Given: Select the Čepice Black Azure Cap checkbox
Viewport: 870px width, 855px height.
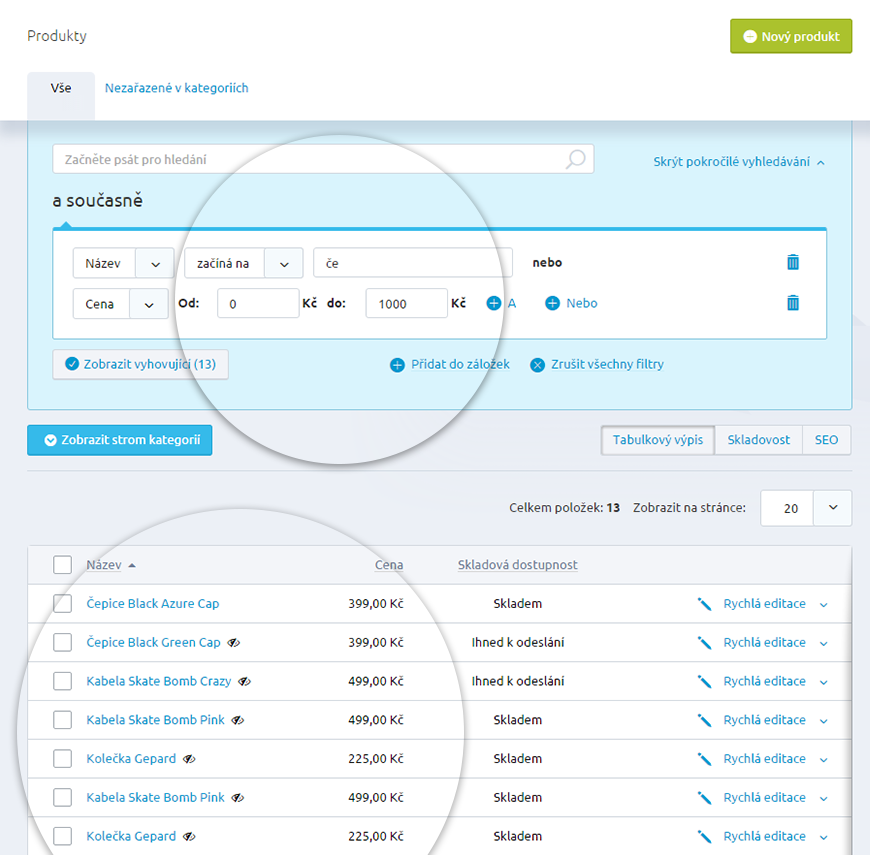Looking at the screenshot, I should coord(63,604).
